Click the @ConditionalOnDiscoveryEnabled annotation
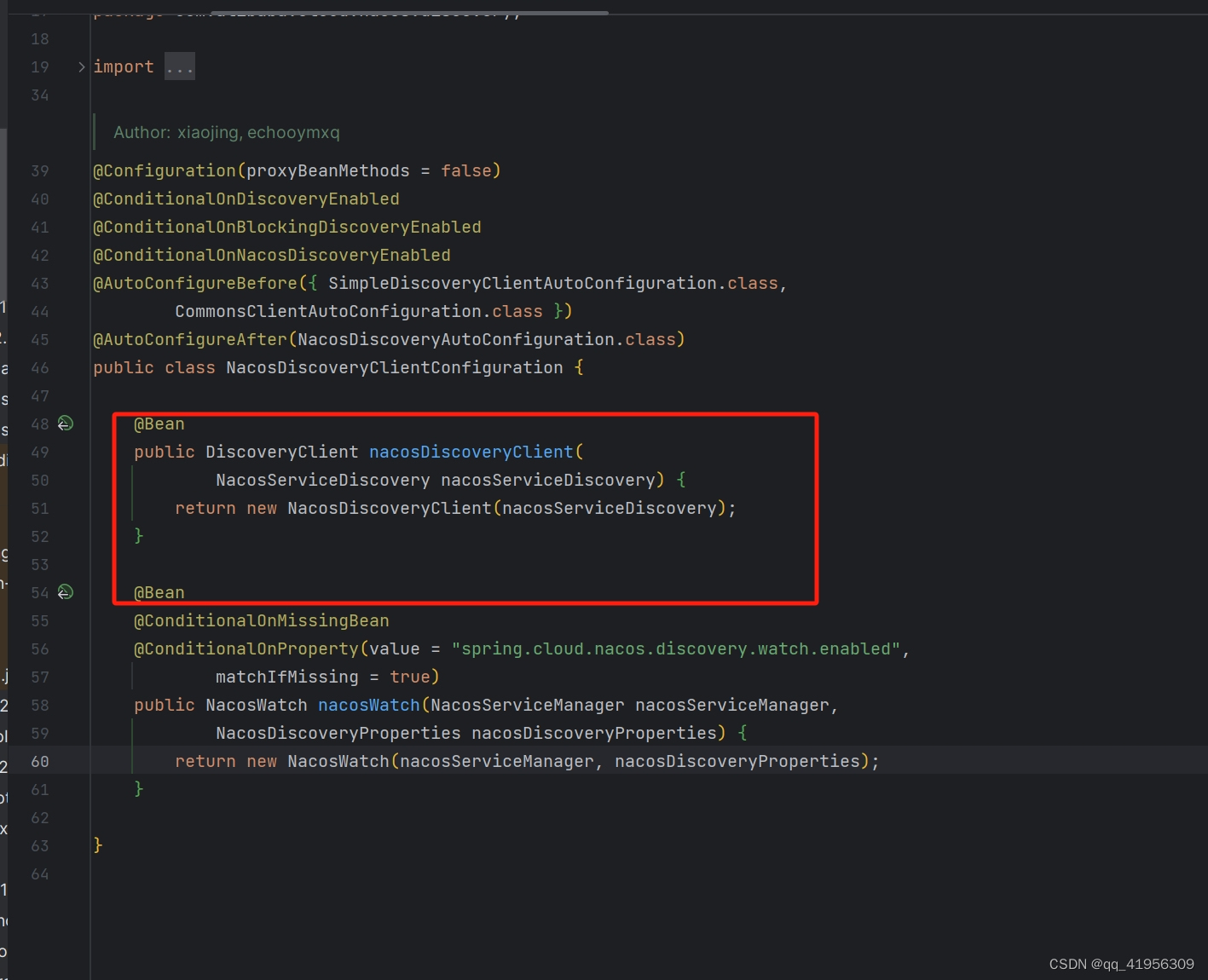The image size is (1208, 980). (246, 199)
